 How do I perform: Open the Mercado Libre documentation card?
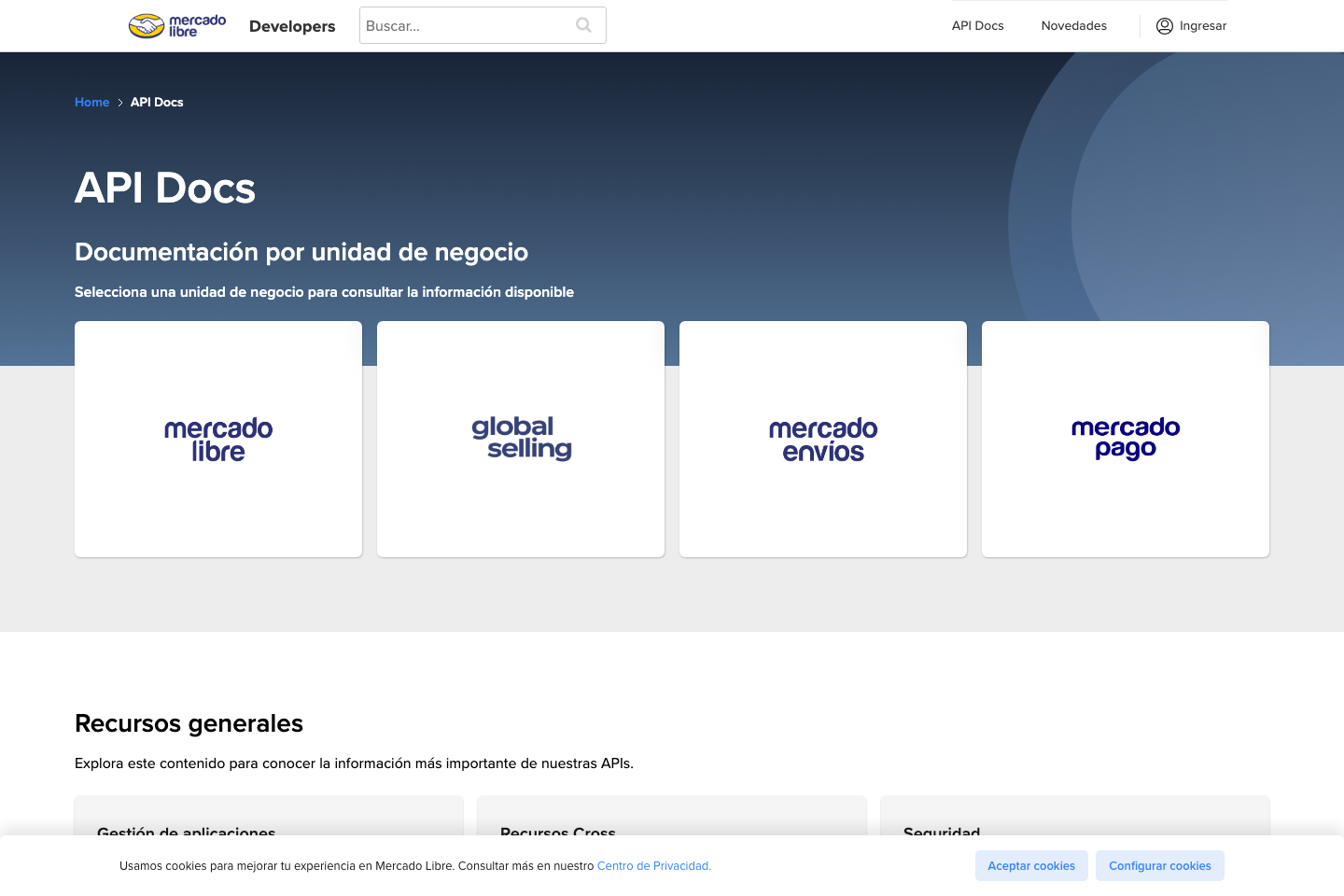(217, 439)
